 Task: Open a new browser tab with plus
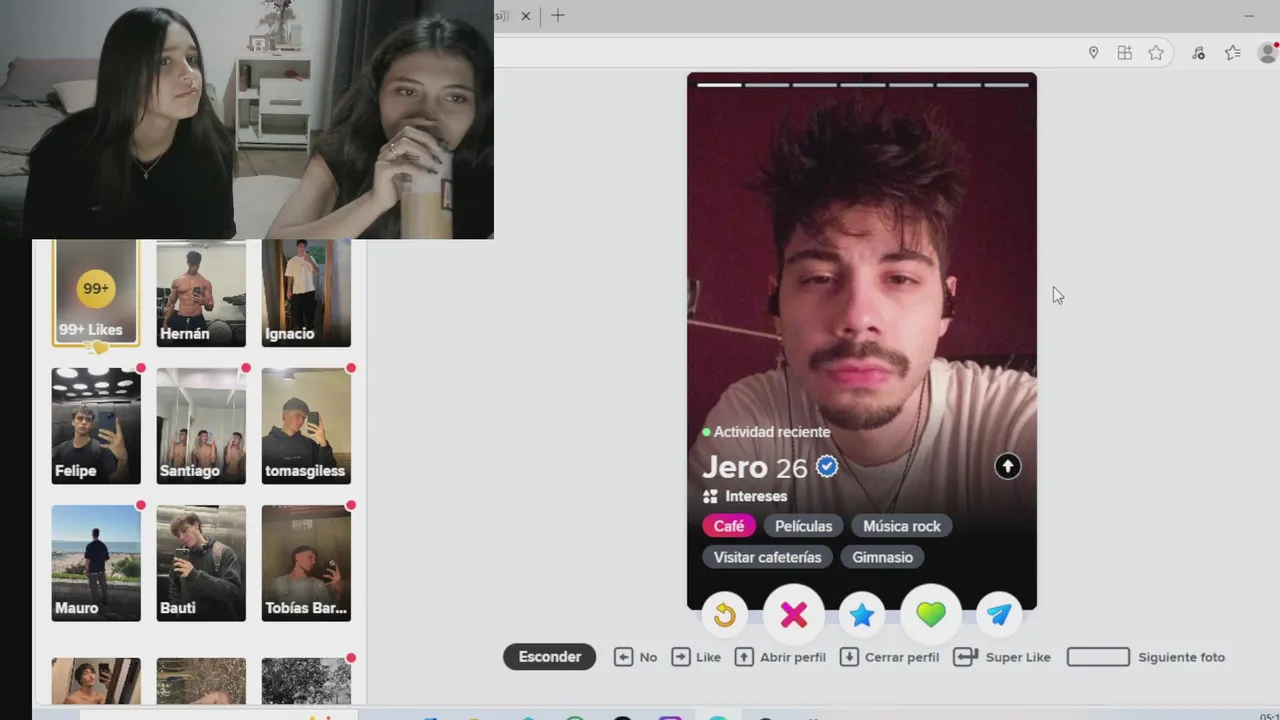[x=558, y=15]
